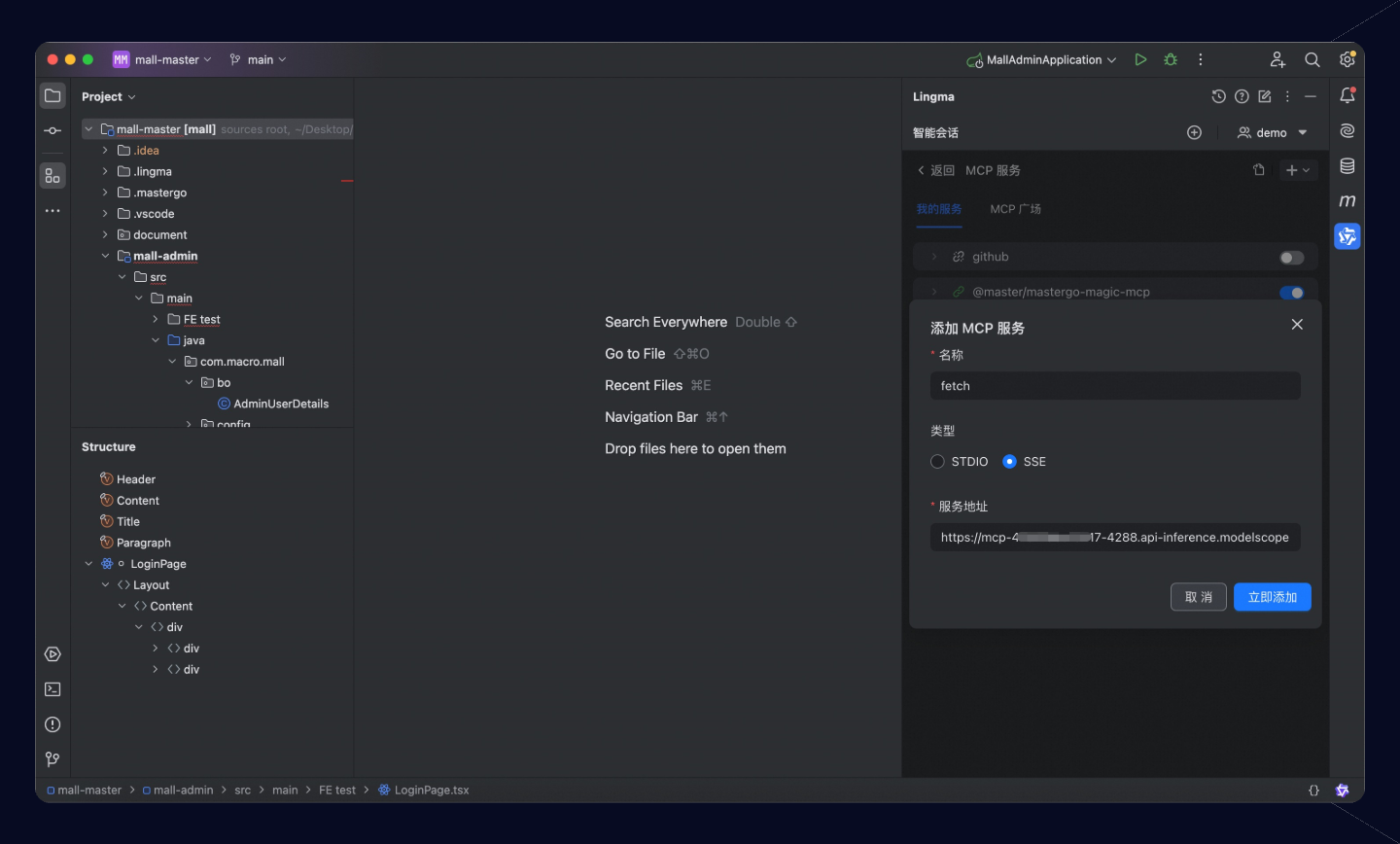Open the Lingma tool window icon

pos(1347,236)
